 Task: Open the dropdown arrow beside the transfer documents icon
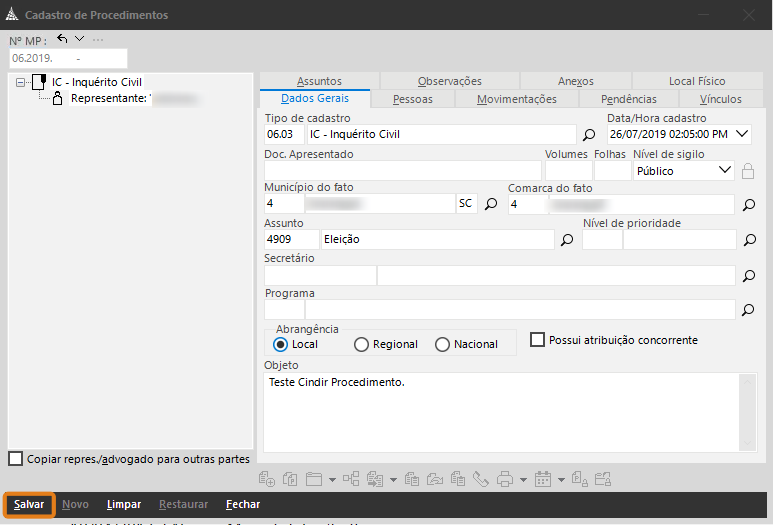393,479
